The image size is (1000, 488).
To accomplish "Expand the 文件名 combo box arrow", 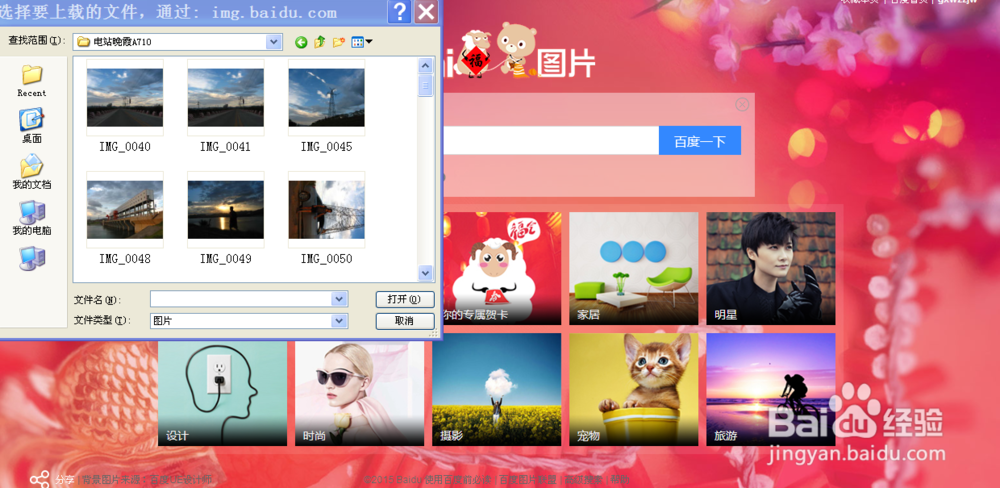I will (x=340, y=299).
